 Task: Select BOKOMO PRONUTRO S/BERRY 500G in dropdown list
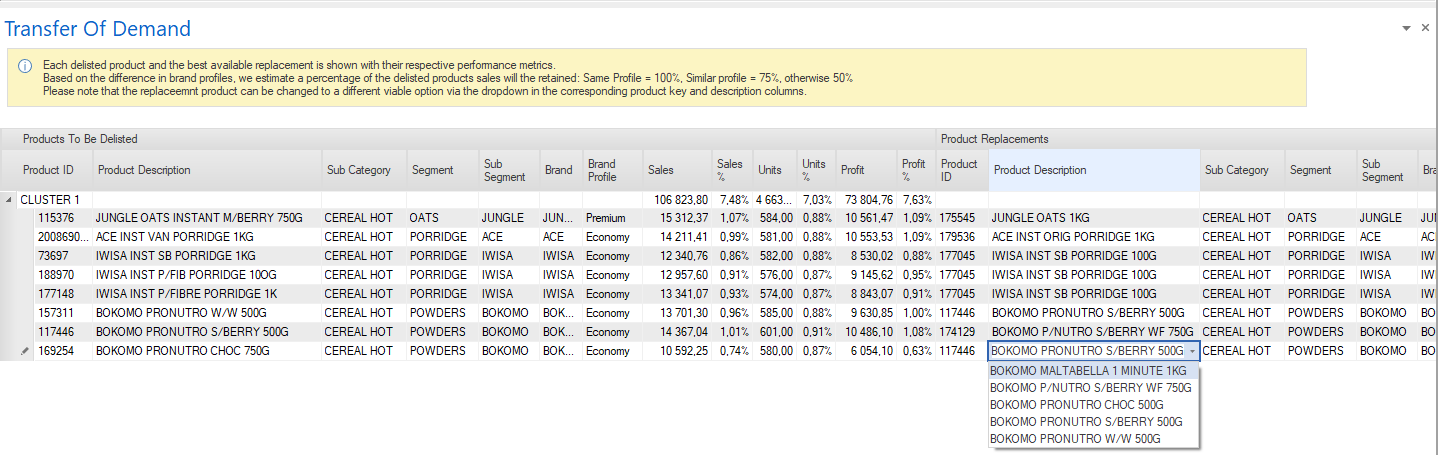[x=1094, y=422]
